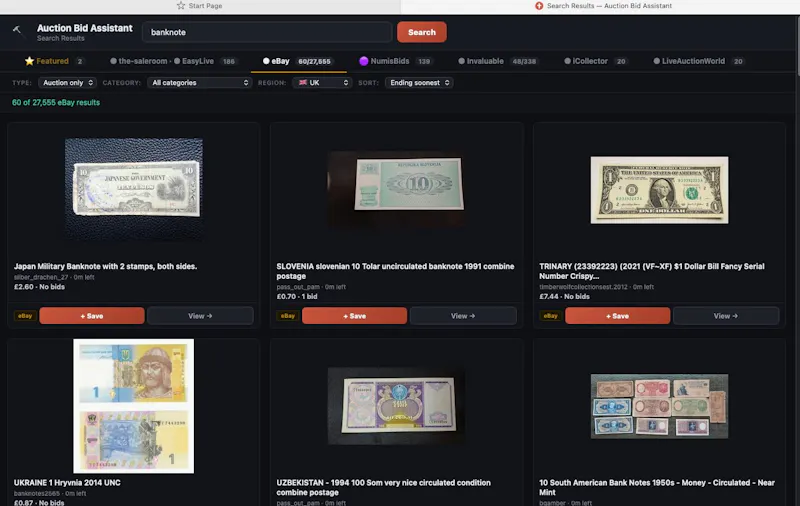
Task: Switch to the Start Page browser tab
Action: pos(200,6)
